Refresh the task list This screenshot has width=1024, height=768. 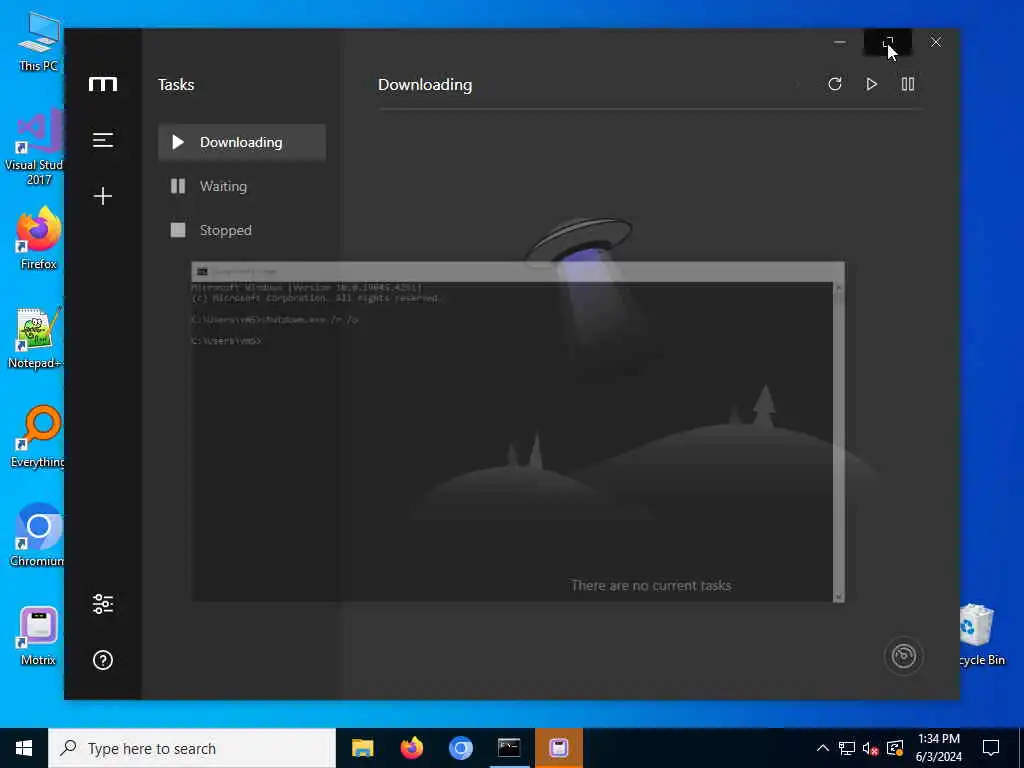(x=835, y=84)
